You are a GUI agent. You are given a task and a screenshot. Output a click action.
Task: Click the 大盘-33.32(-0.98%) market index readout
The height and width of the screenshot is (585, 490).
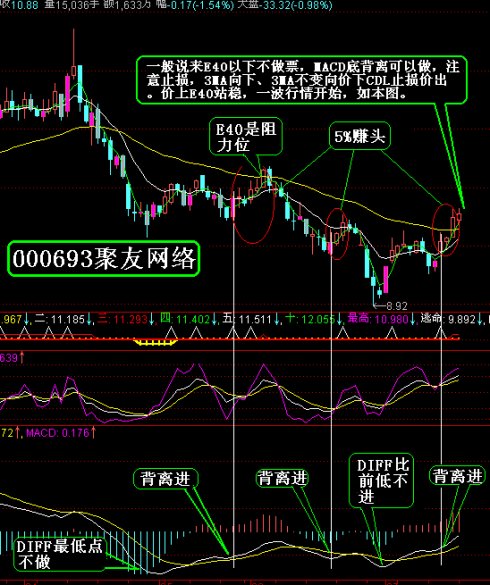click(x=285, y=5)
